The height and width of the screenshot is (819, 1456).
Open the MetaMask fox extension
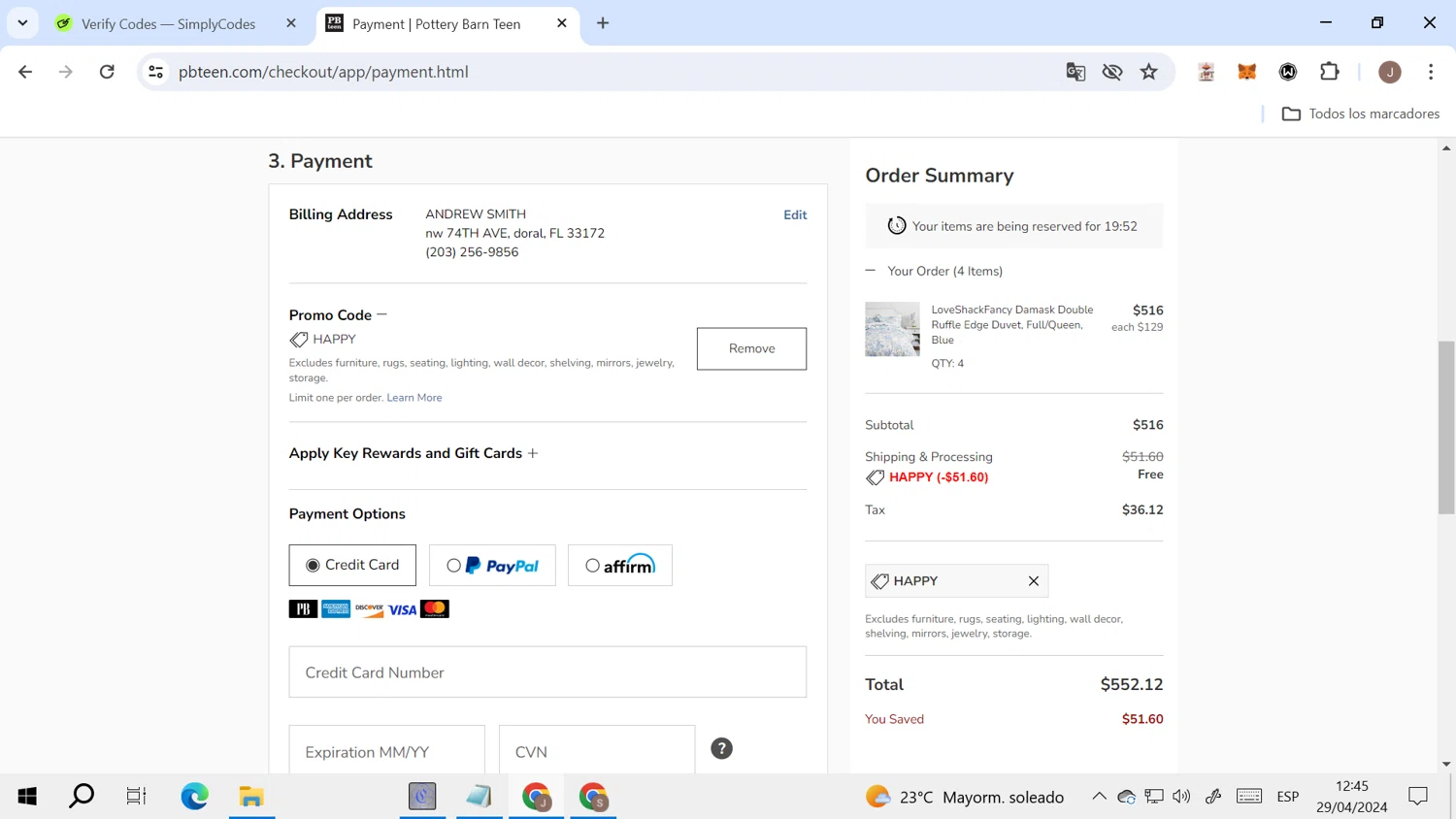point(1247,72)
